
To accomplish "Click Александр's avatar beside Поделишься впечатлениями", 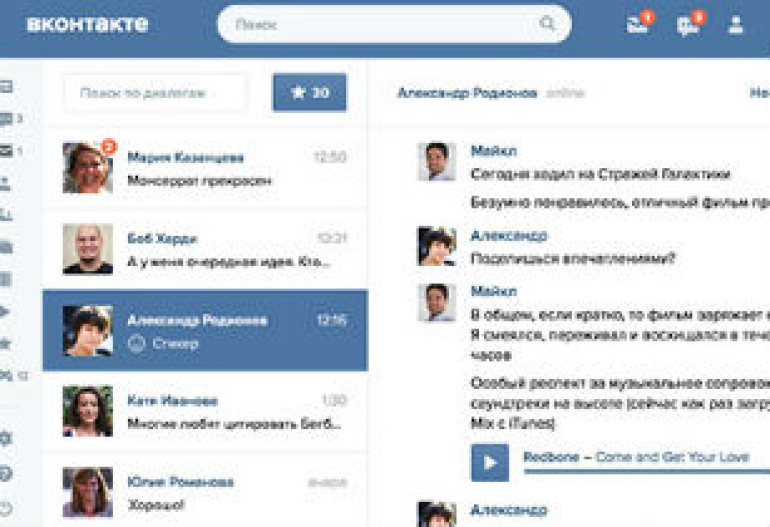I will 437,246.
